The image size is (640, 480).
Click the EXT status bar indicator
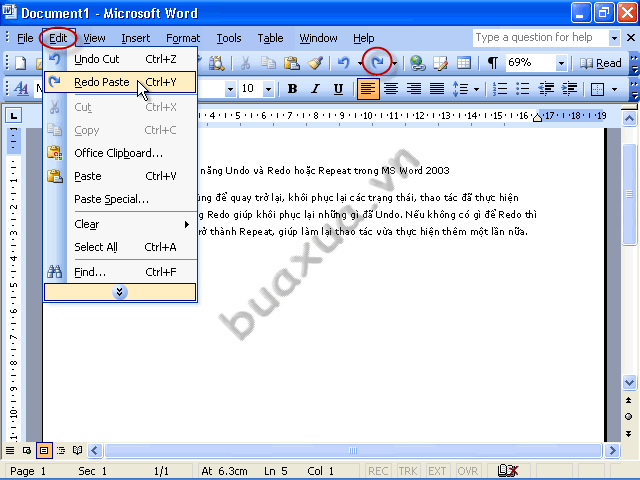[x=437, y=471]
